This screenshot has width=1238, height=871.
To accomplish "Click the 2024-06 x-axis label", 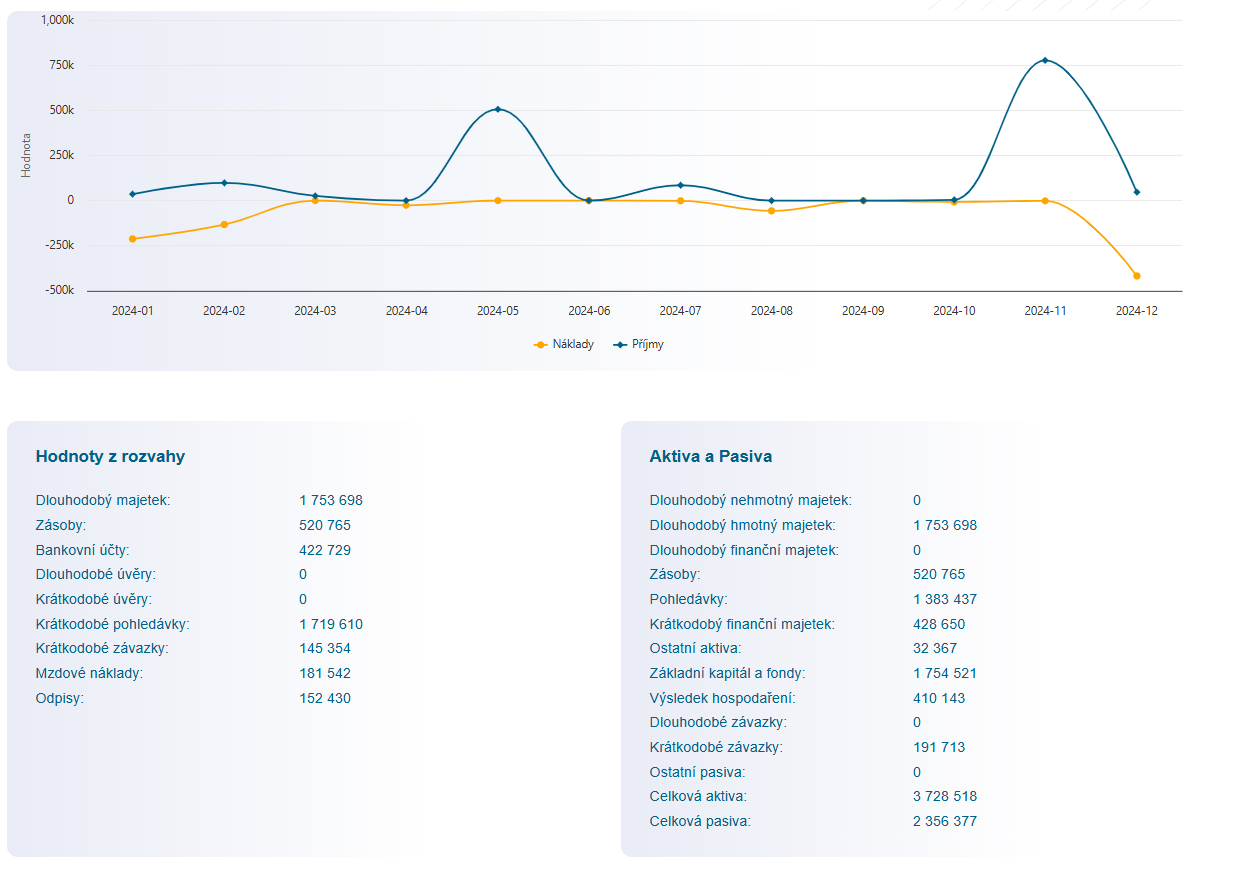I will click(x=589, y=311).
